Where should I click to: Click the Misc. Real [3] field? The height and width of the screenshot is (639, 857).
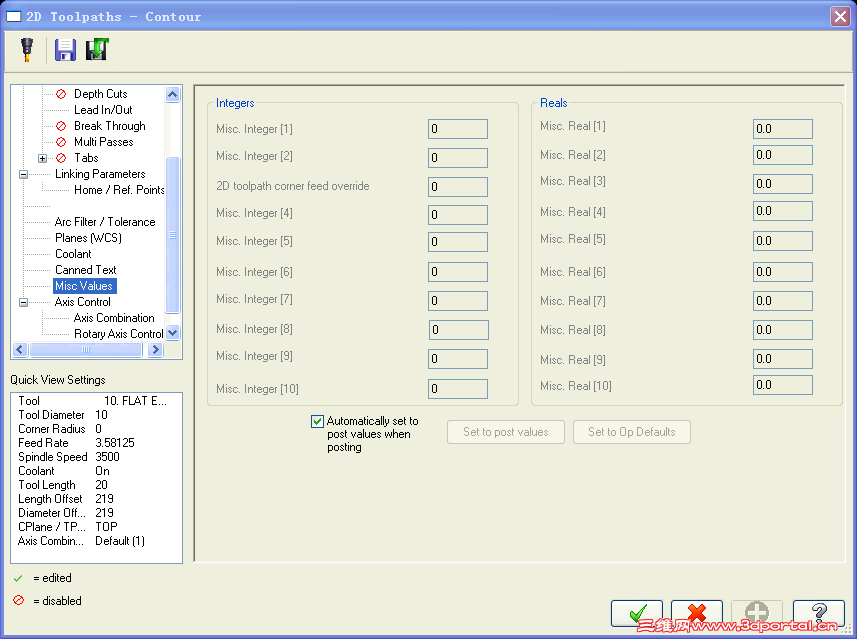(783, 184)
